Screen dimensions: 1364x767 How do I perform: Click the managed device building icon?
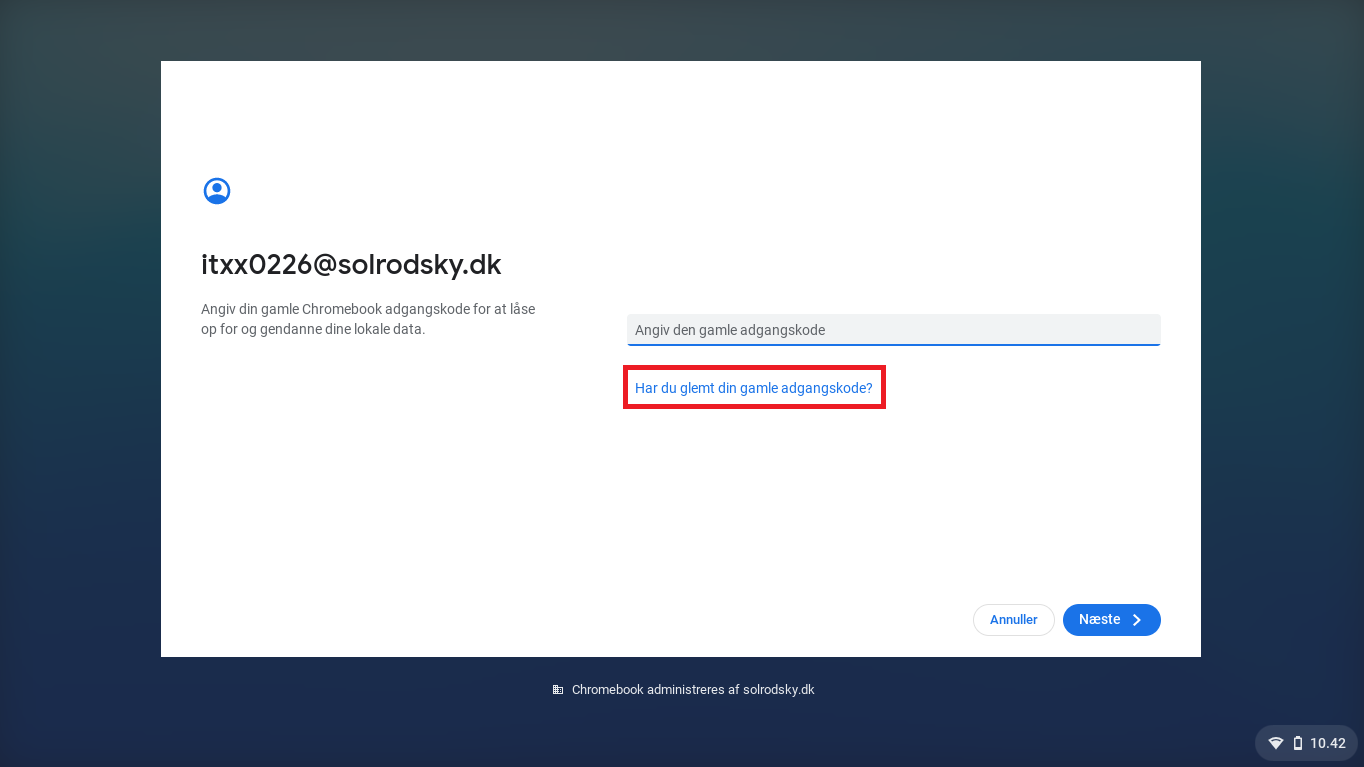(558, 690)
